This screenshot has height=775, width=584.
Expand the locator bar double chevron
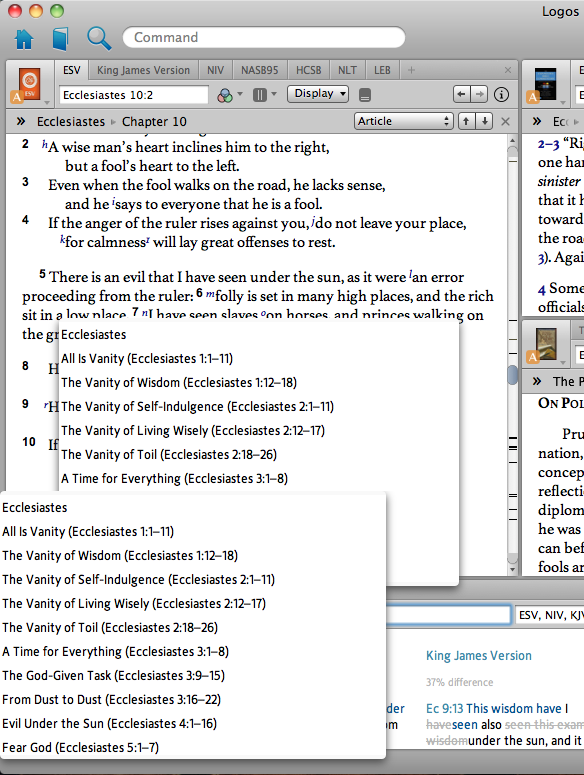[x=21, y=121]
